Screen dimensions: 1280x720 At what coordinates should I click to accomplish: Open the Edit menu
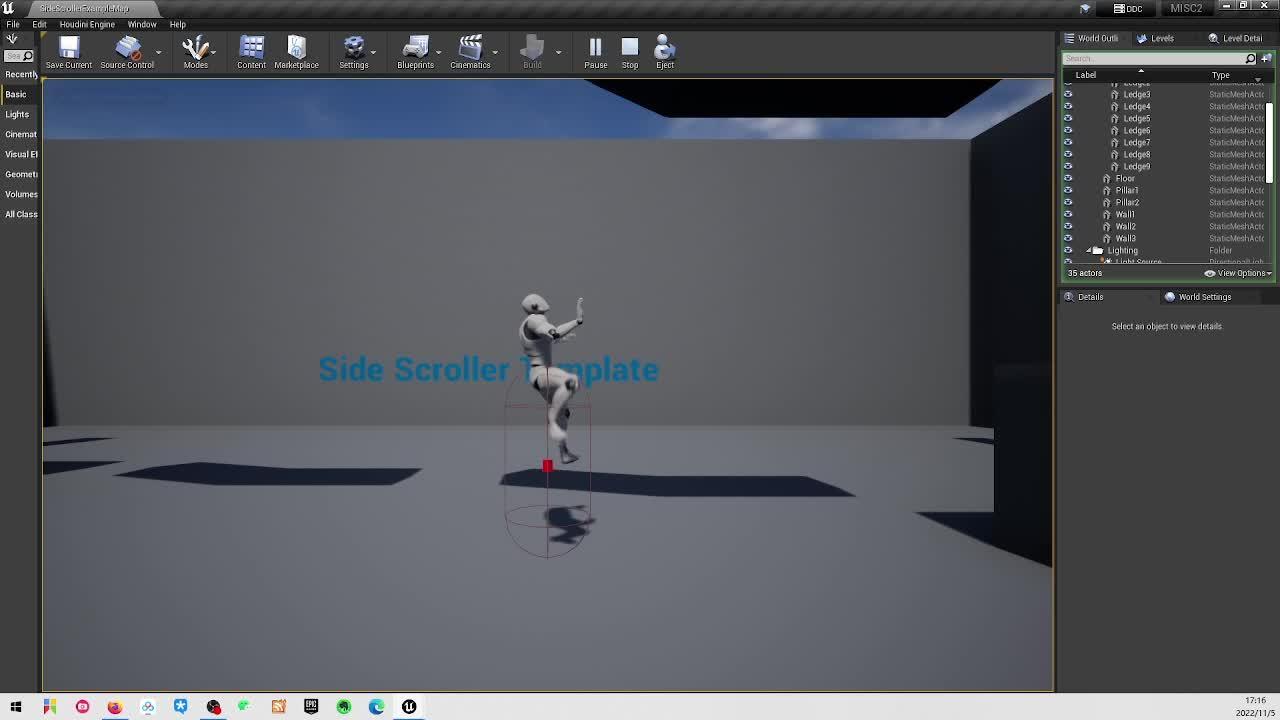[x=39, y=24]
